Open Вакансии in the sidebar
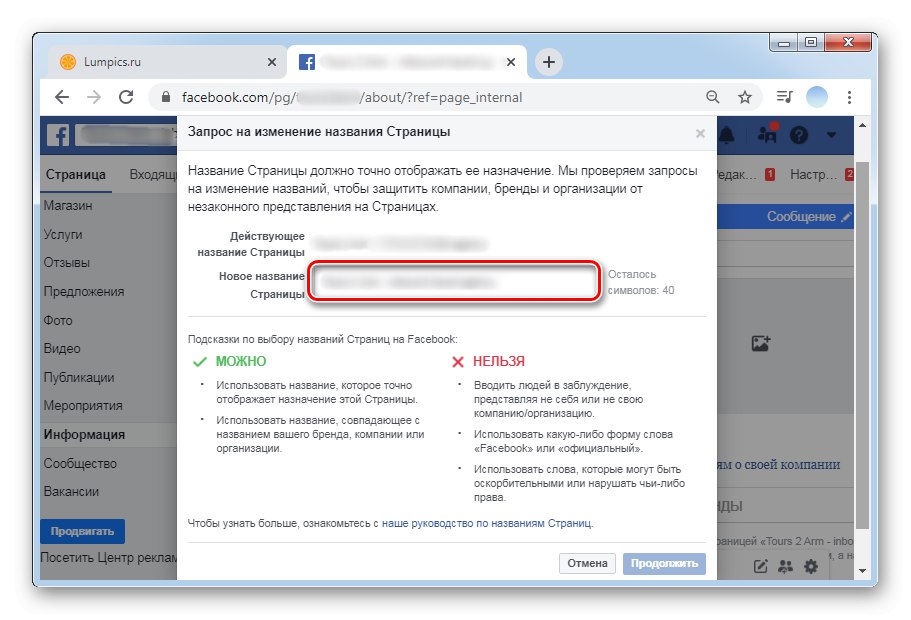 71,492
